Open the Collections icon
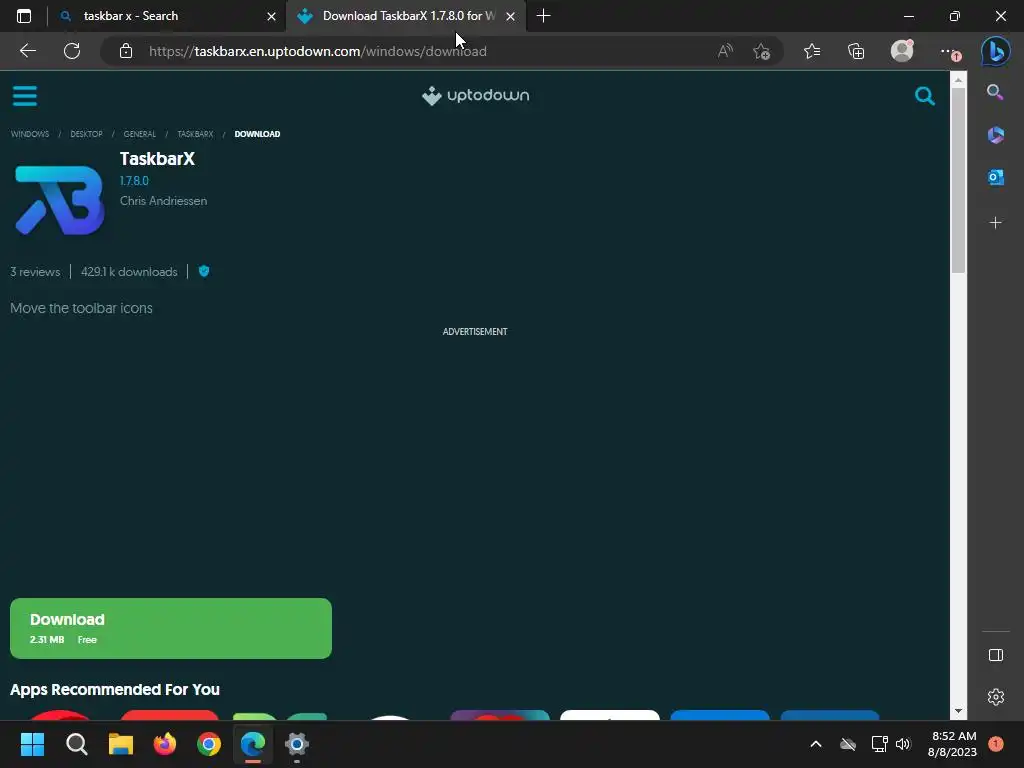This screenshot has height=768, width=1024. click(x=856, y=51)
